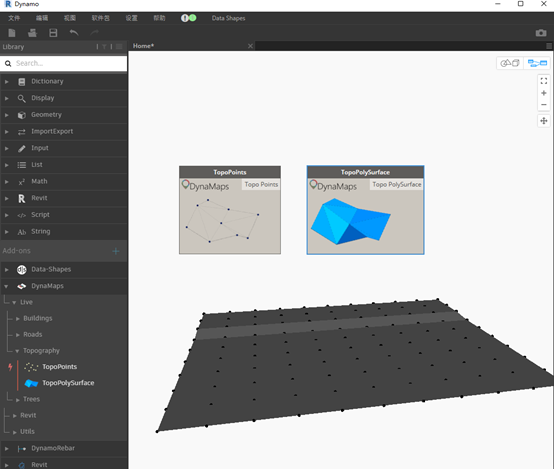Switch to background 3D preview navigation
554x469 pixels.
(x=510, y=63)
